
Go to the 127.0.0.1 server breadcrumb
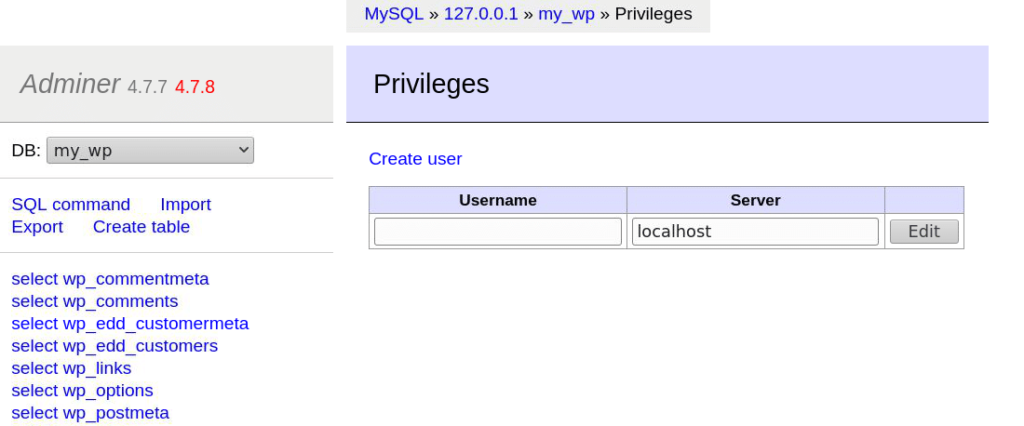481,14
